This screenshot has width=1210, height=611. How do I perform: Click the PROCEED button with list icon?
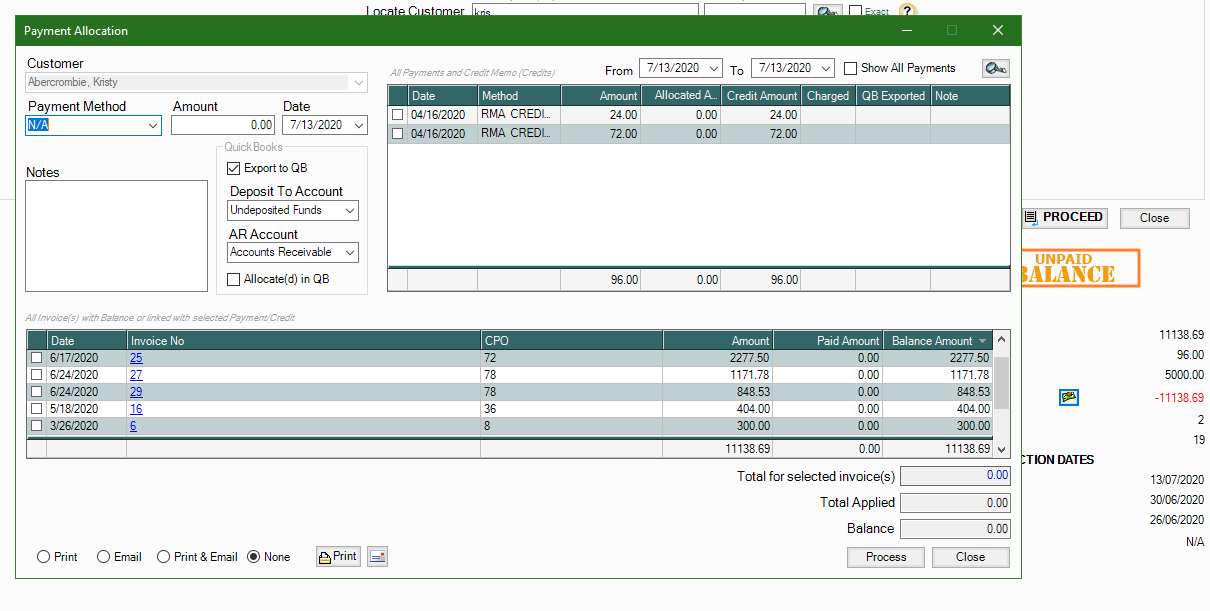pyautogui.click(x=1064, y=217)
